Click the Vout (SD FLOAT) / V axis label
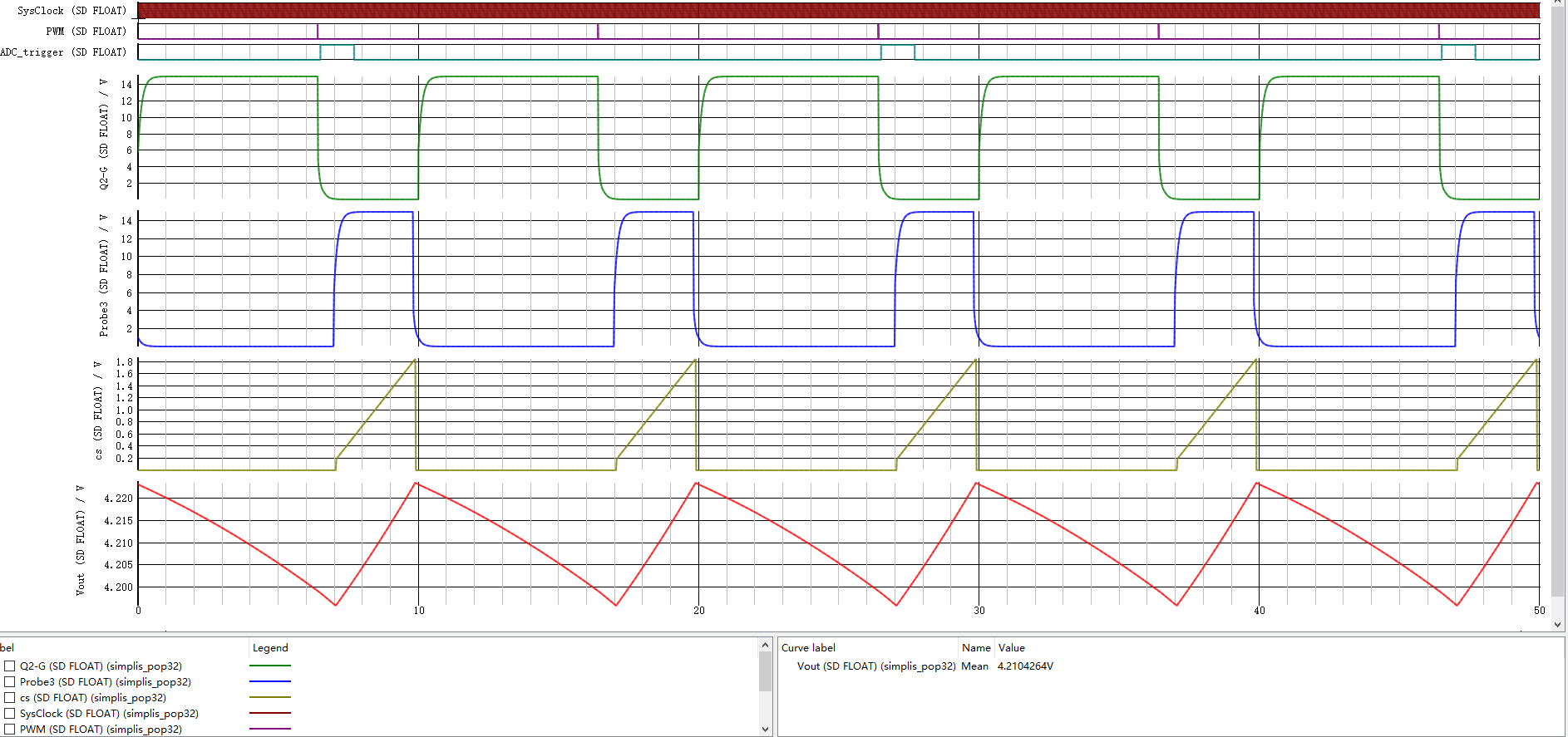 pos(81,540)
